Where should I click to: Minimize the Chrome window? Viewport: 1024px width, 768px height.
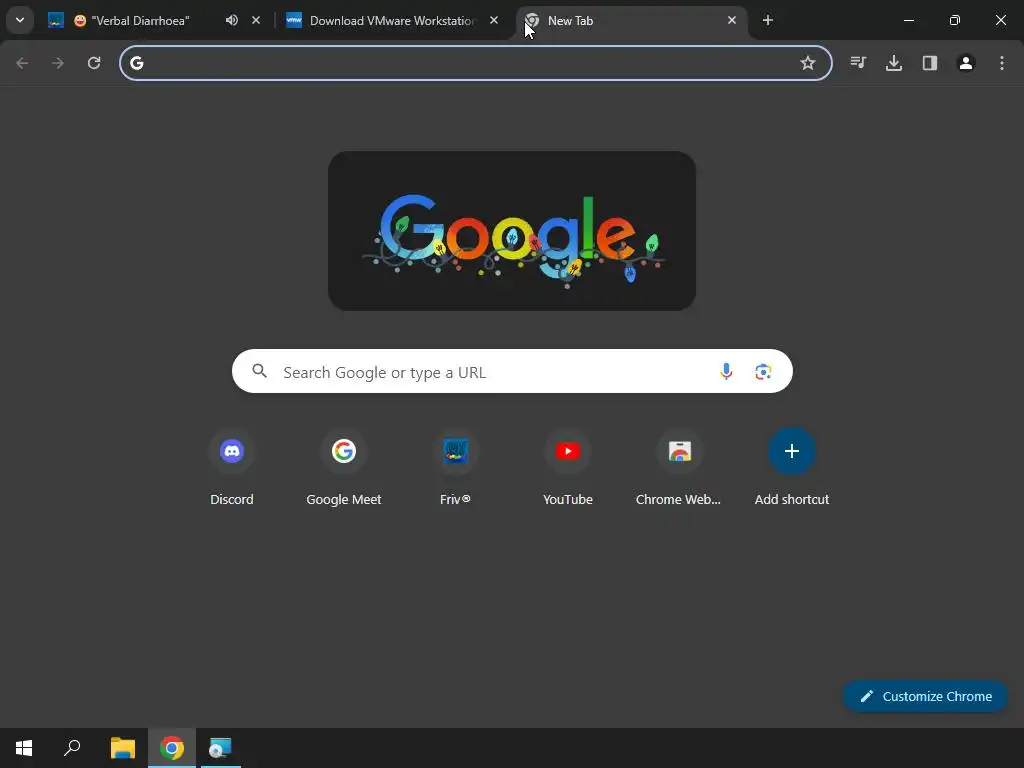[x=908, y=20]
